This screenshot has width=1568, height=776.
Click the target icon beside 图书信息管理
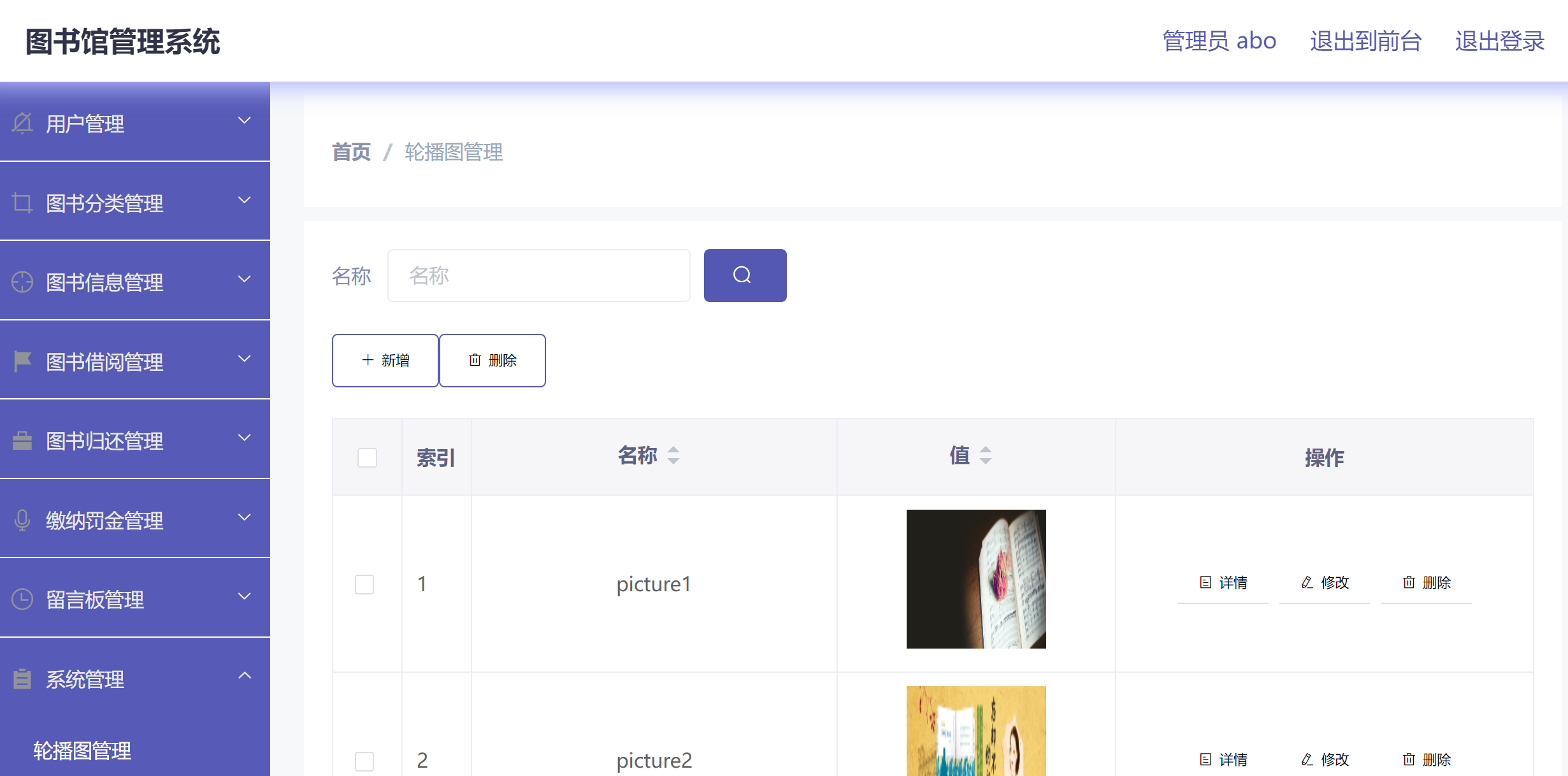pos(22,282)
